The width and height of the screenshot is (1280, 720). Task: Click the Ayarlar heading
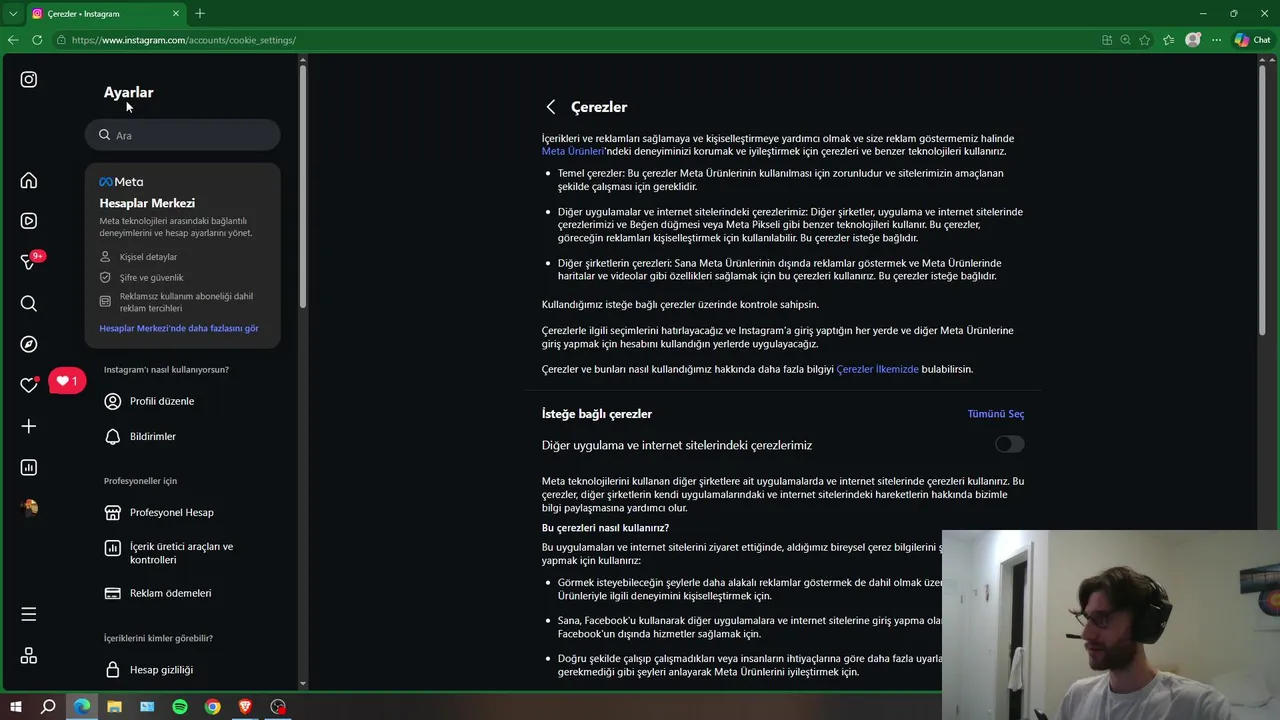coord(129,92)
